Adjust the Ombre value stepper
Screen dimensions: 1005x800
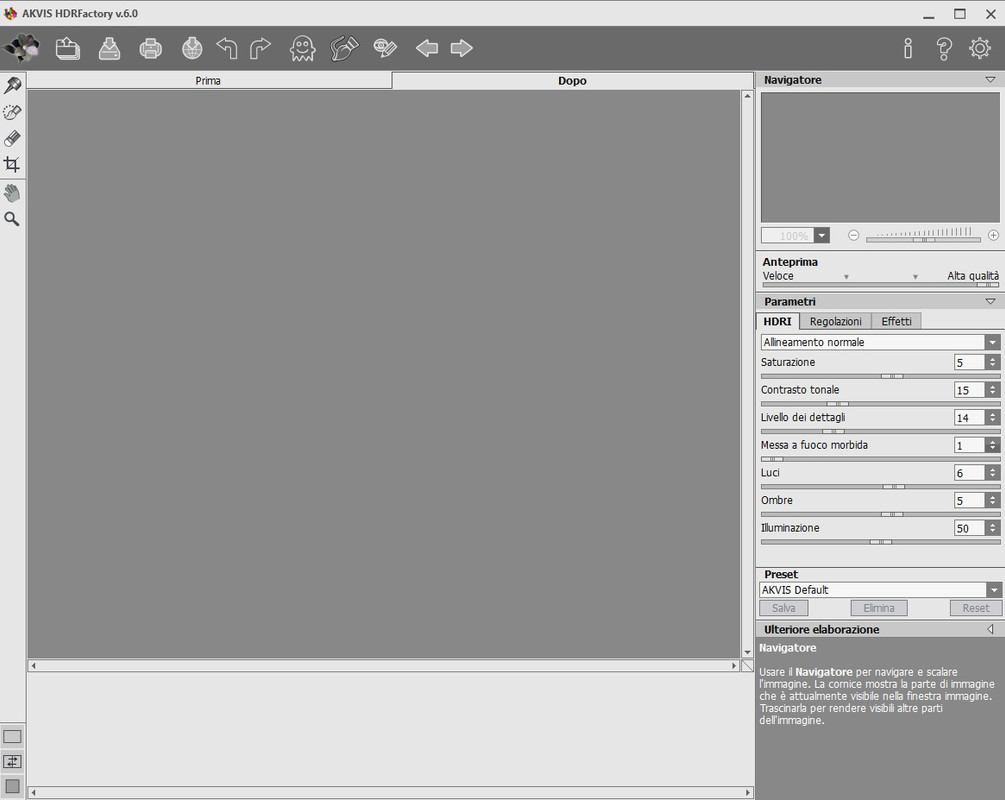pyautogui.click(x=993, y=501)
